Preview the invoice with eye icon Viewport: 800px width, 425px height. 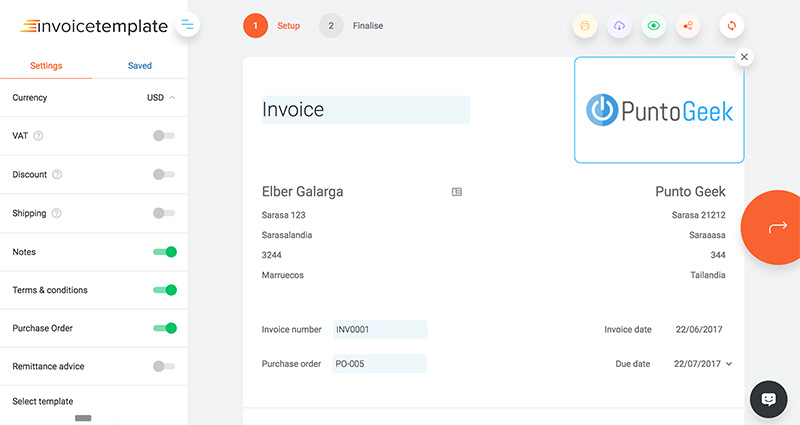pos(654,26)
